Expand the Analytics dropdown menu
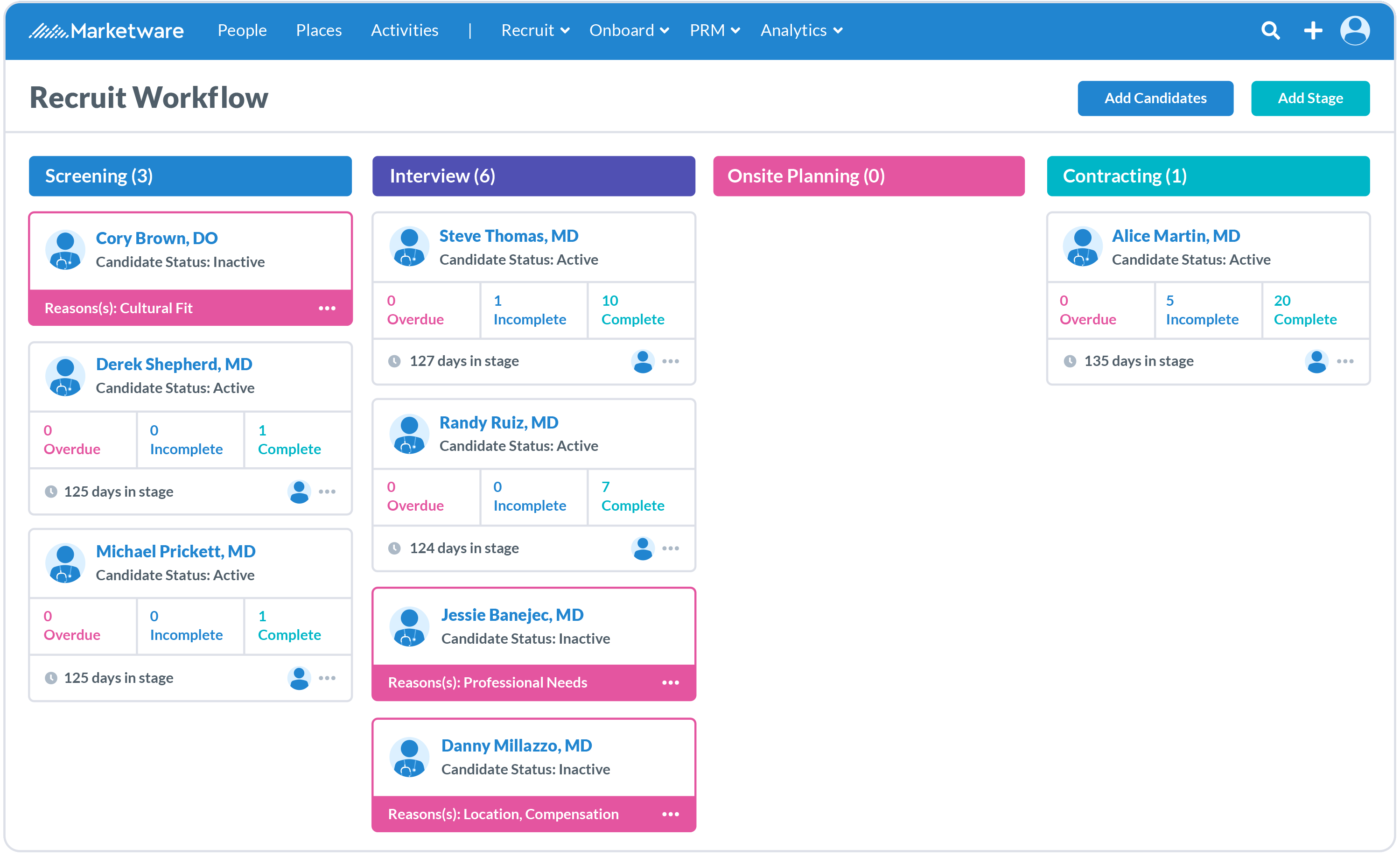The image size is (1400, 857). point(801,30)
